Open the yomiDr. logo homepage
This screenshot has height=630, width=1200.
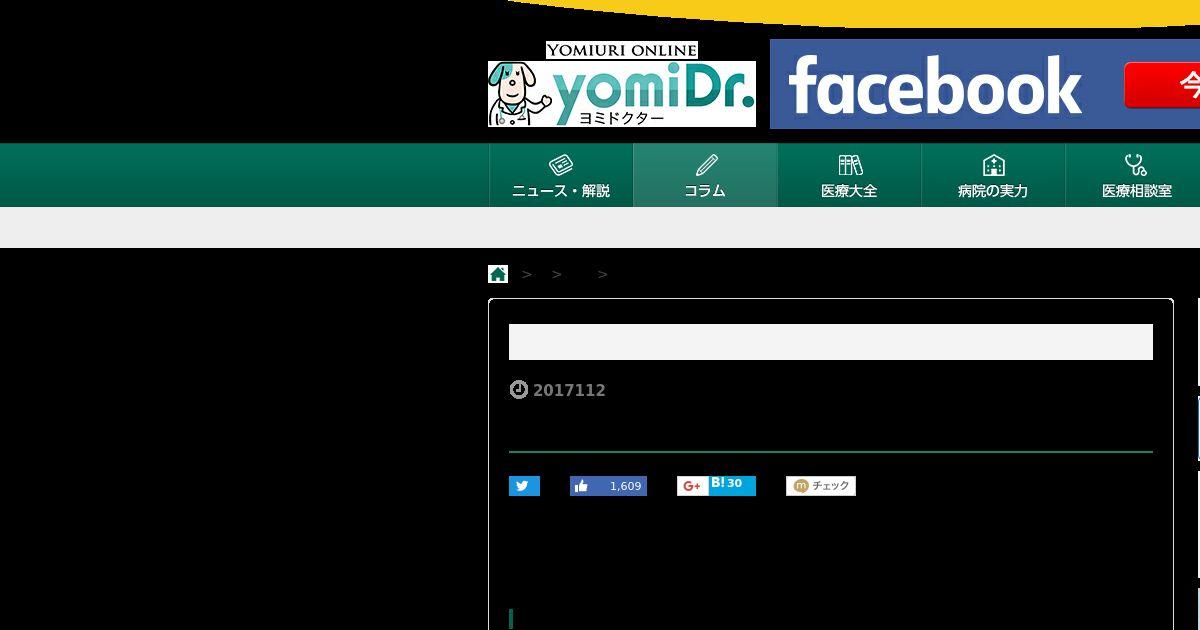pos(621,94)
